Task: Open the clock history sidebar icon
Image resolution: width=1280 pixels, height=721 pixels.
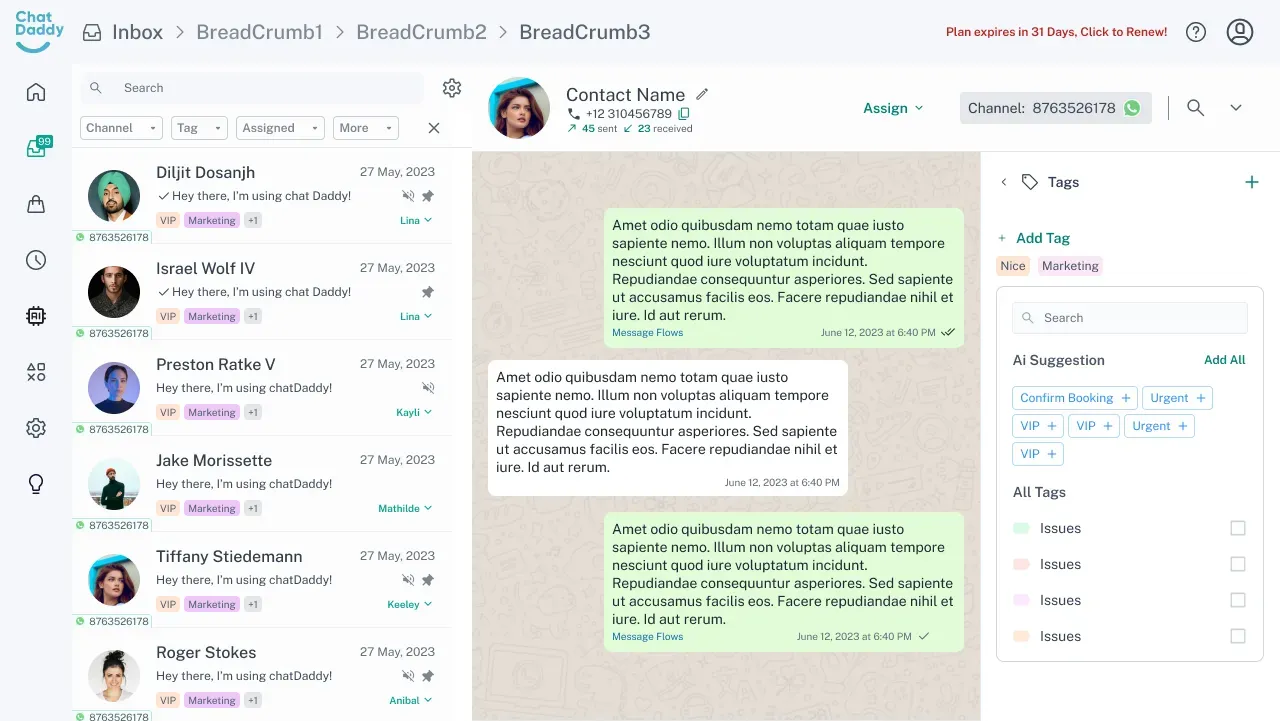Action: 36,260
